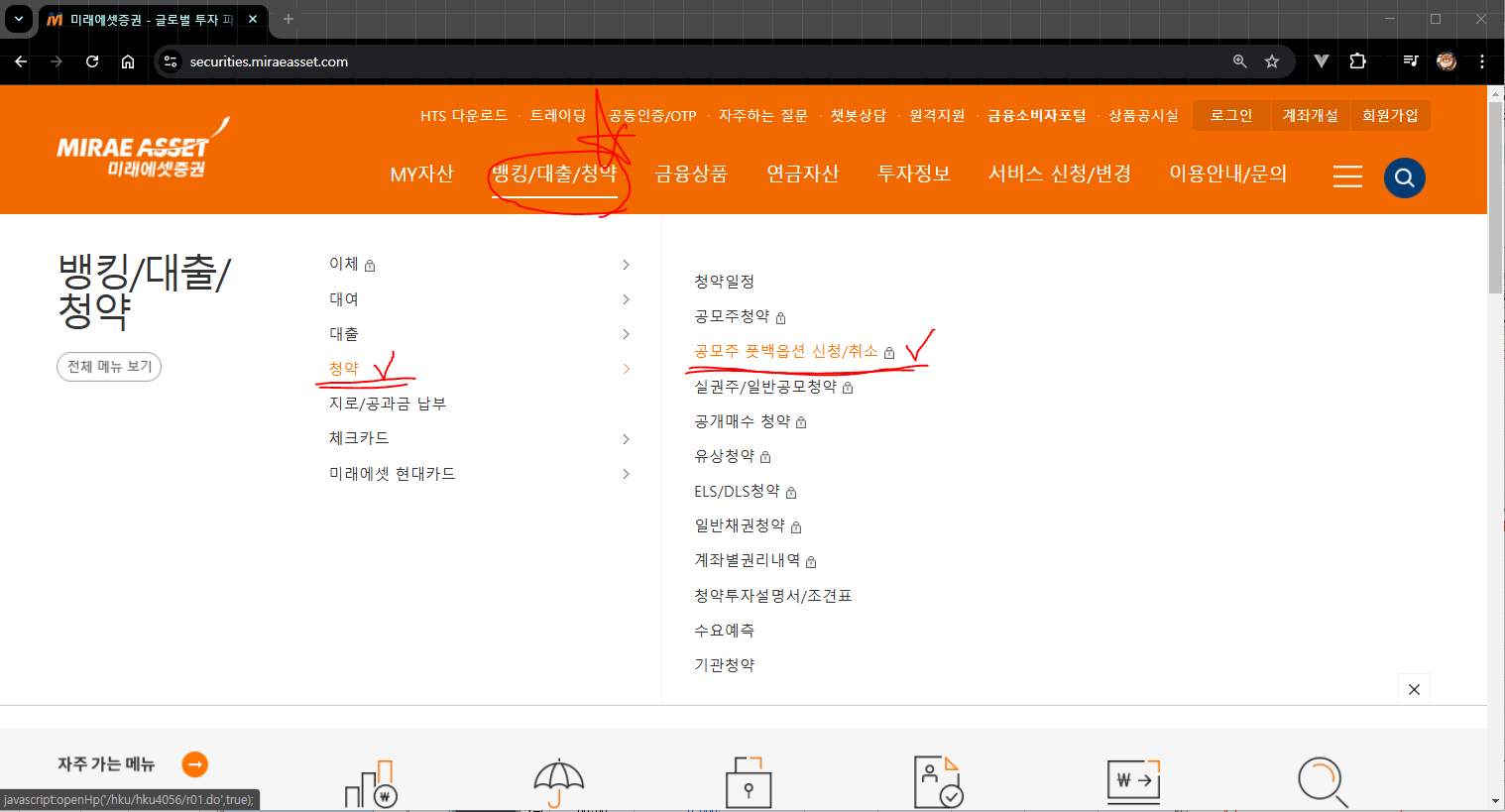
Task: Expand the 대출 submenu chevron
Action: (626, 334)
